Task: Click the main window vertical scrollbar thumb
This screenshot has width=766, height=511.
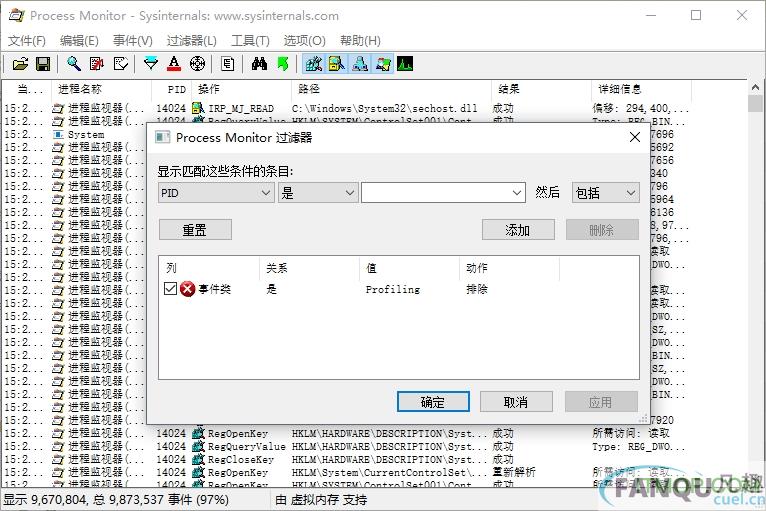Action: point(755,104)
